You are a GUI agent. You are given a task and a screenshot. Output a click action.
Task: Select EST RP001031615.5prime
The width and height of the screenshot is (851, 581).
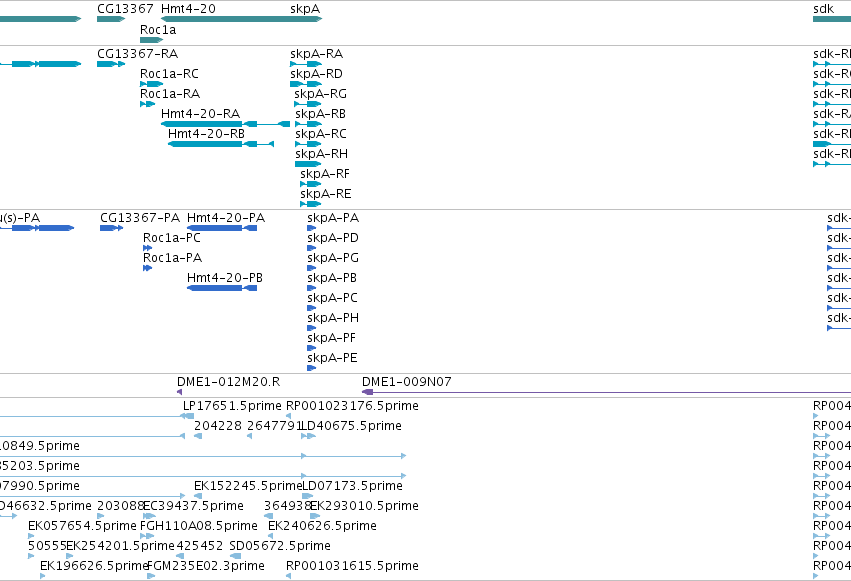(x=352, y=566)
